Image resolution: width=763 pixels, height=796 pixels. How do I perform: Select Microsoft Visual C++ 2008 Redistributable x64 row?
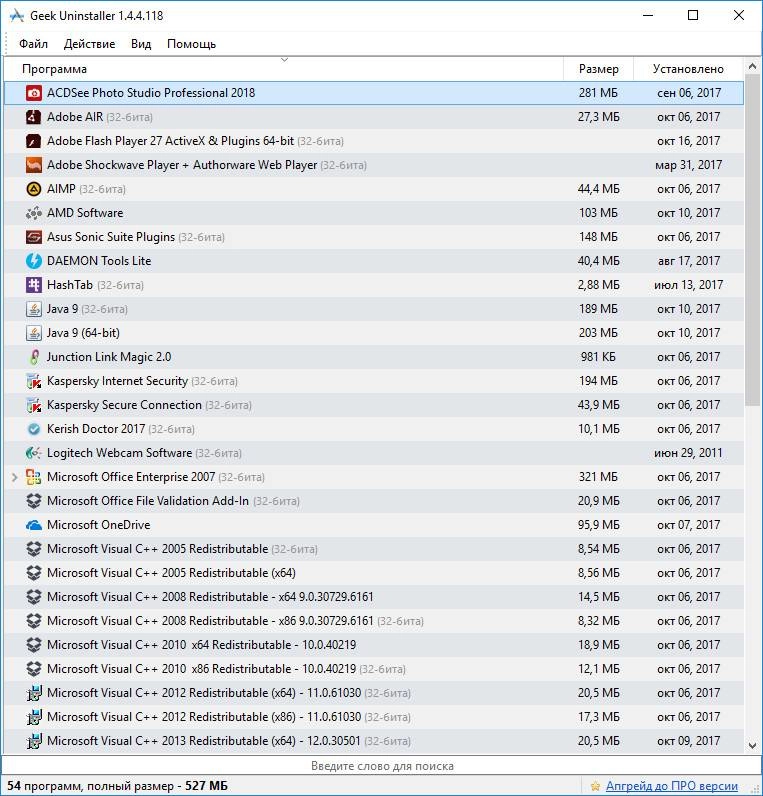point(374,597)
